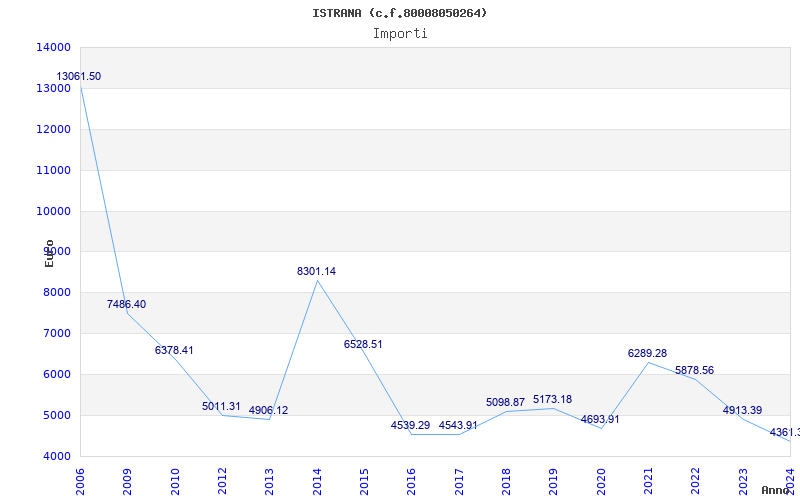Select the 2014 year label
The height and width of the screenshot is (500, 800).
pyautogui.click(x=317, y=482)
